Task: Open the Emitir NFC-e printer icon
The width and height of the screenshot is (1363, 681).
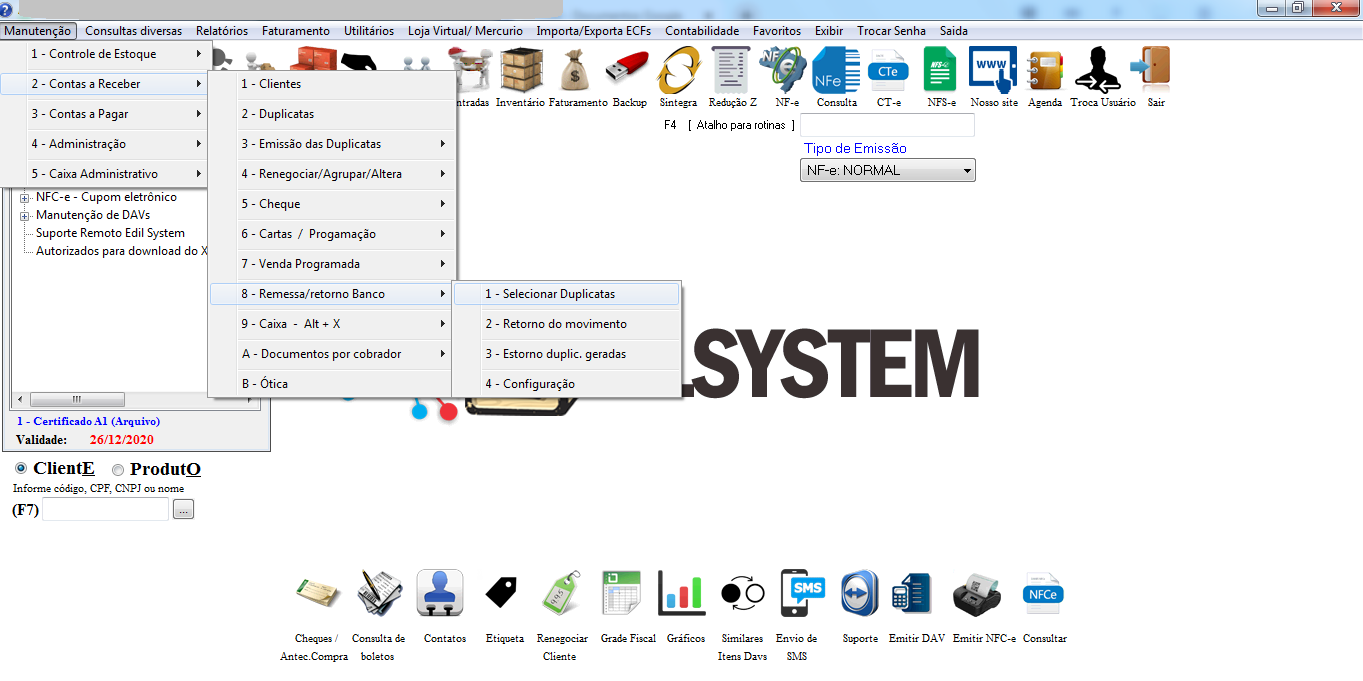Action: point(976,594)
